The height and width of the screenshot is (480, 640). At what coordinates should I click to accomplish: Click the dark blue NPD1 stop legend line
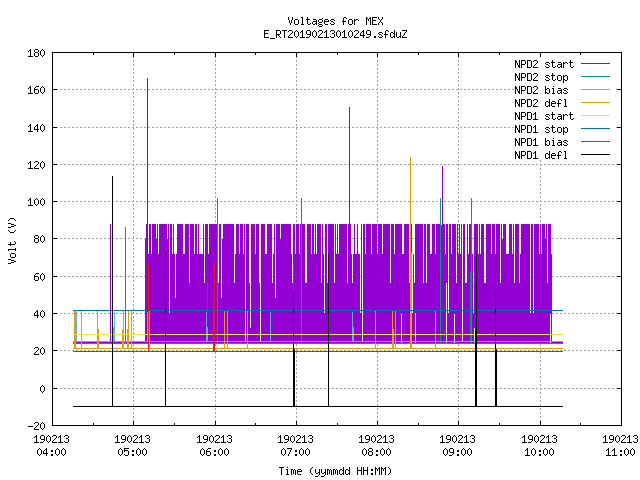[x=595, y=129]
